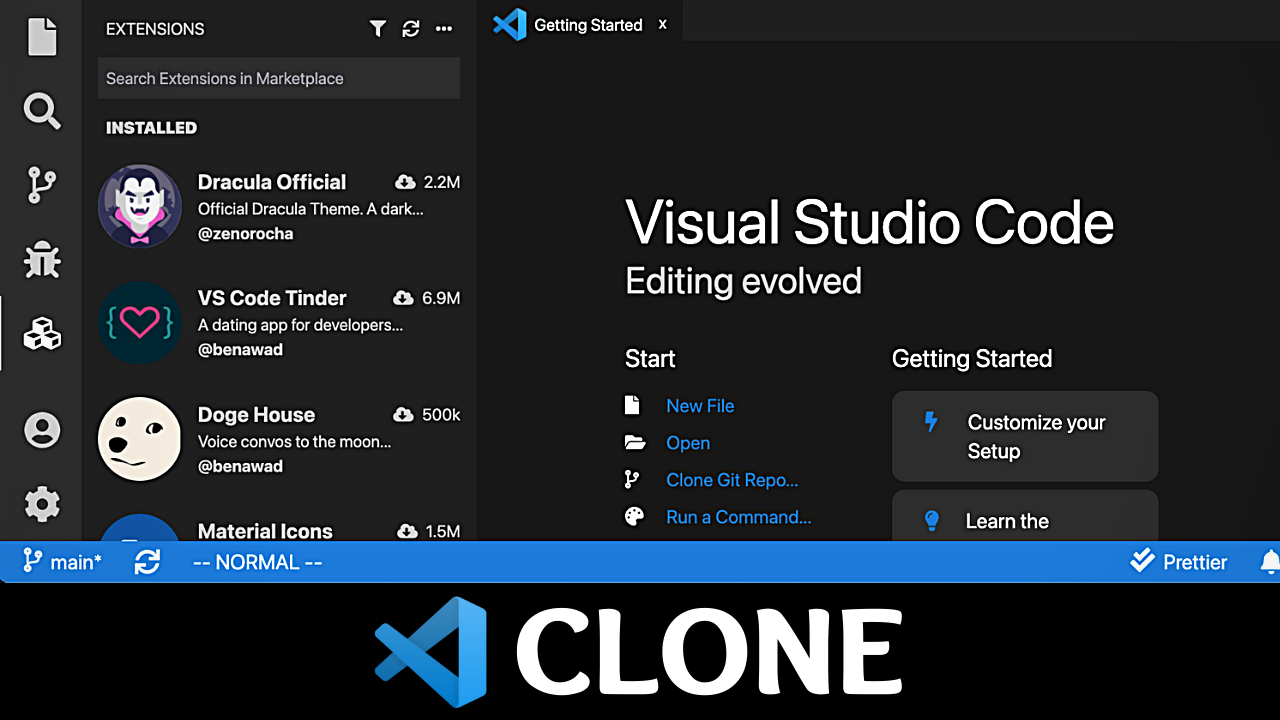This screenshot has width=1280, height=720.
Task: Open the Manage settings gear icon
Action: pyautogui.click(x=42, y=503)
